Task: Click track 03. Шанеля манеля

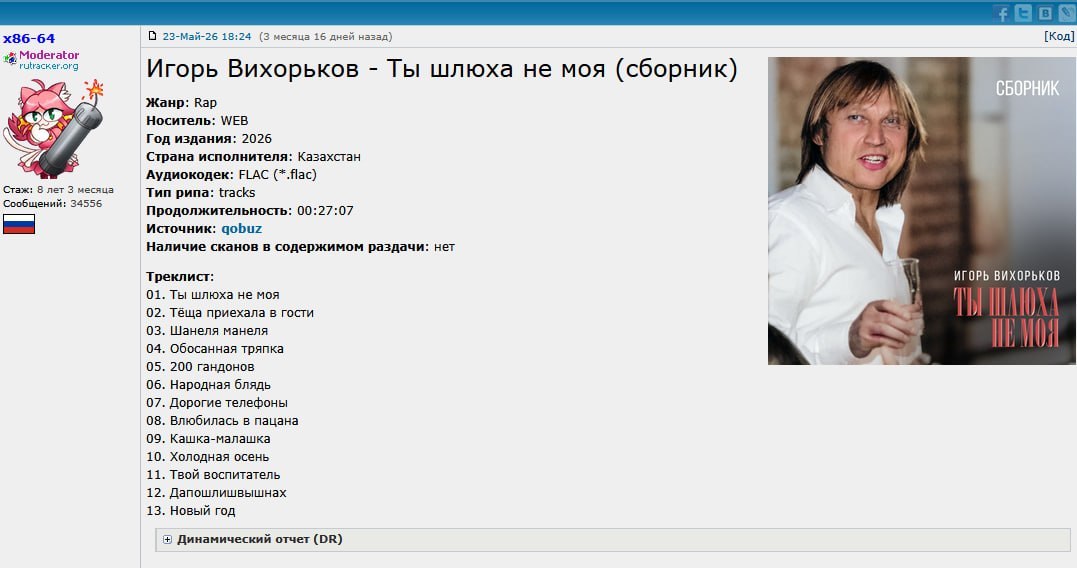Action: (207, 330)
